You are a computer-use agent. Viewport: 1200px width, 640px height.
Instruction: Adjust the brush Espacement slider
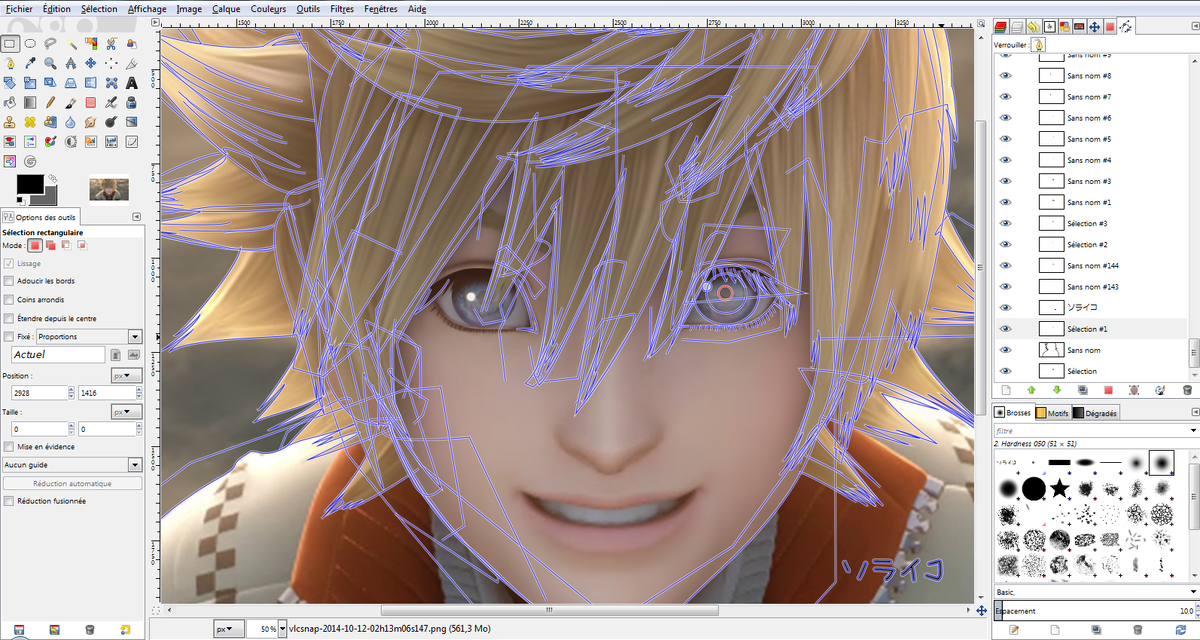click(x=1095, y=611)
